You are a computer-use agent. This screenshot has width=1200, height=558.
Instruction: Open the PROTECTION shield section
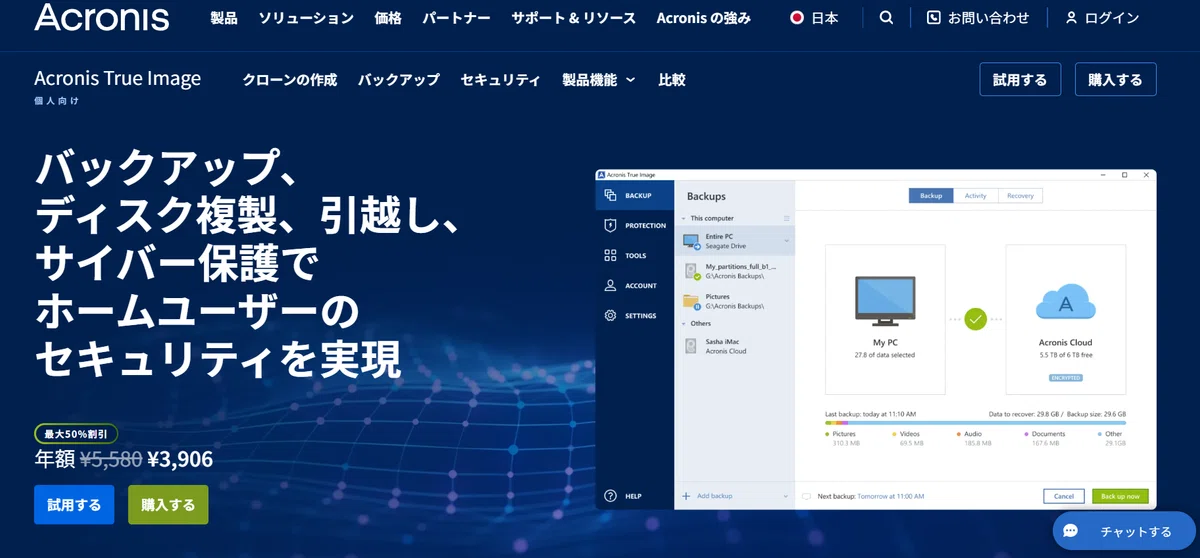[636, 225]
